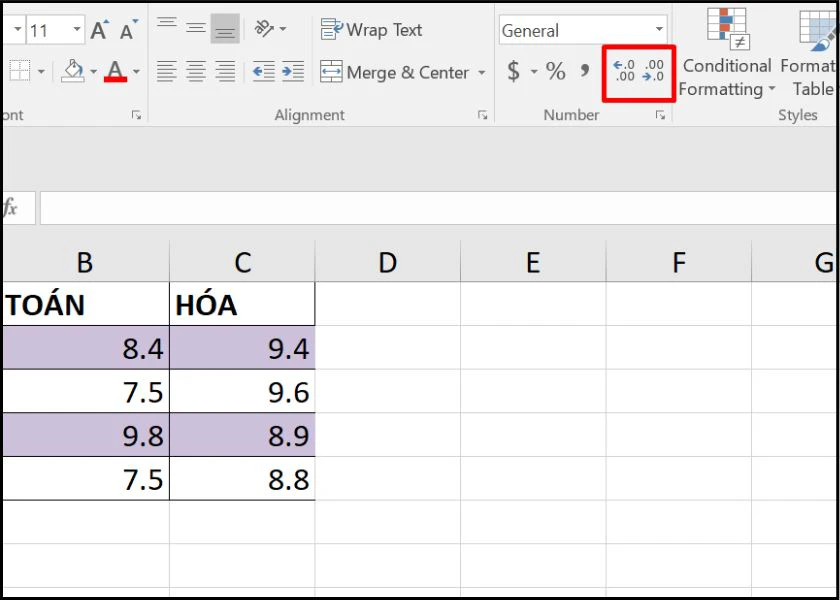Toggle Wrap Text
The height and width of the screenshot is (600, 840).
click(371, 29)
